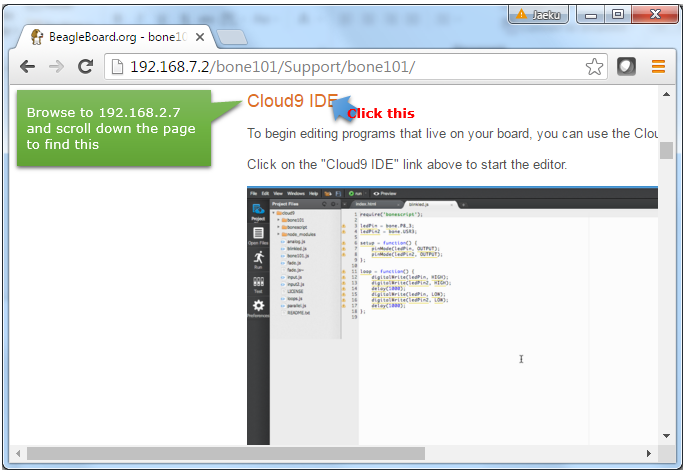Viewport: 687px width, 473px height.
Task: Close the BeagleBoard.org tab
Action: pos(200,37)
